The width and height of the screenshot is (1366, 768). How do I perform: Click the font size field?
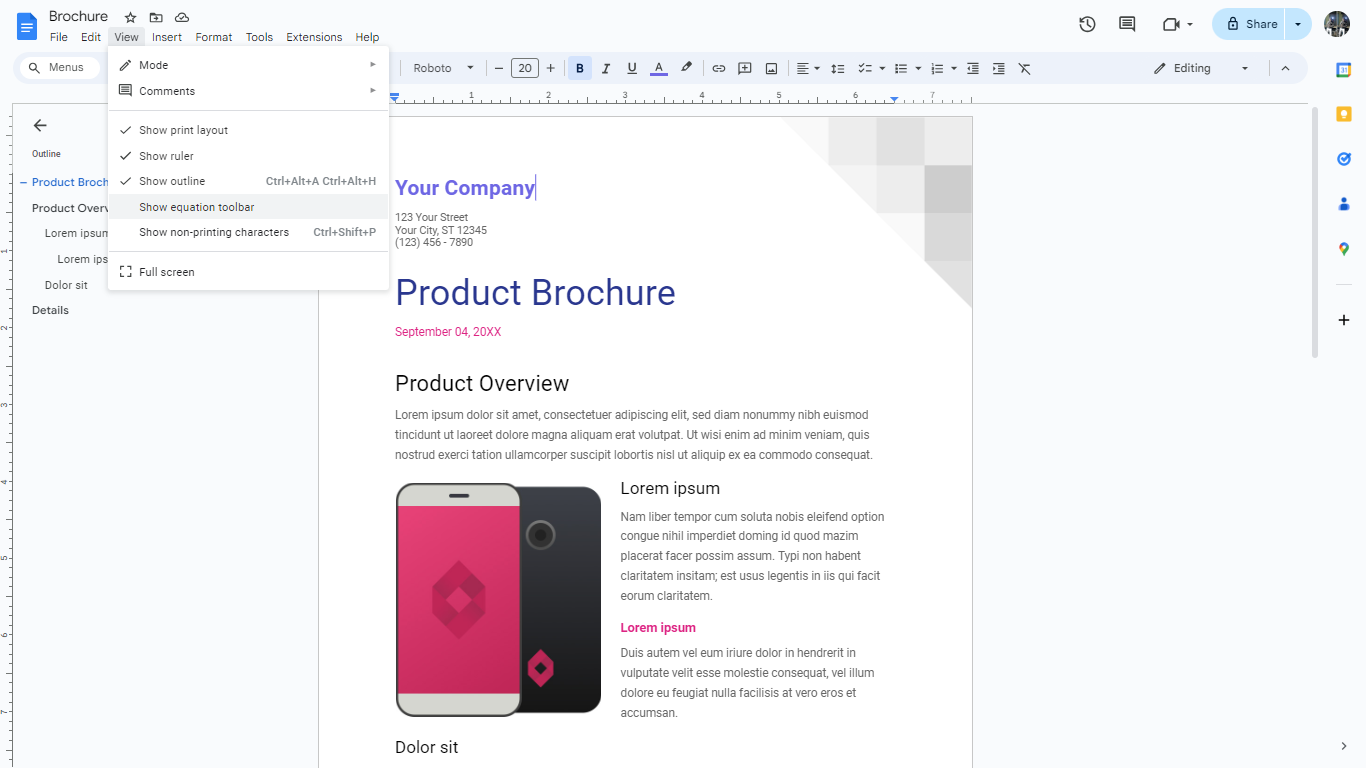coord(525,68)
